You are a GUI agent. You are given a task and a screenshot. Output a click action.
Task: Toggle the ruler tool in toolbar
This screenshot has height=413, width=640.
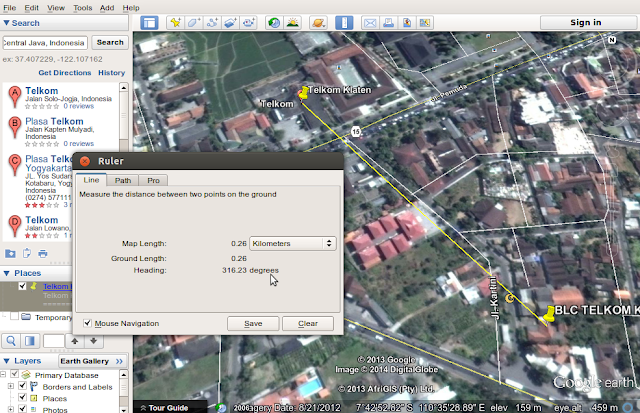[344, 23]
